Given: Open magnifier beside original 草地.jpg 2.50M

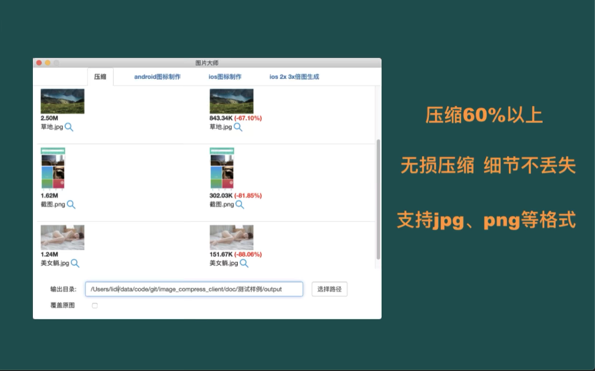Looking at the screenshot, I should [69, 127].
